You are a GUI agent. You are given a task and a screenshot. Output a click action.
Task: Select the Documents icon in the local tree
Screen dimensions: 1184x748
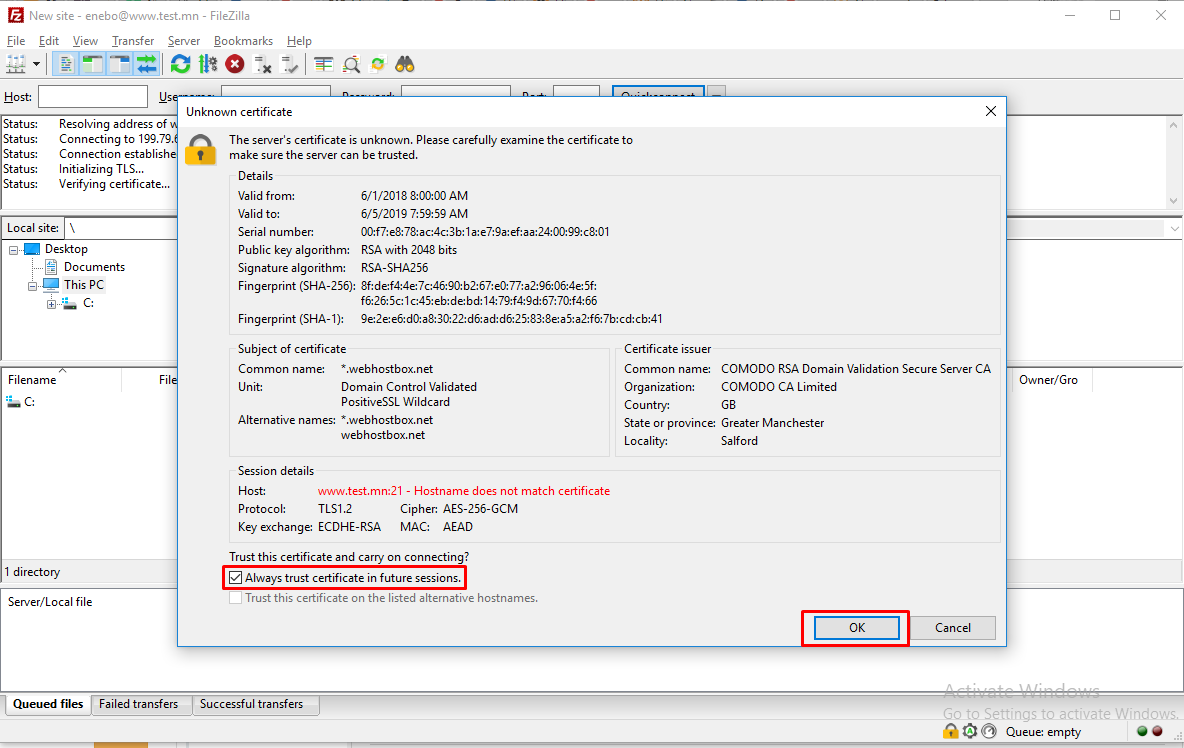point(51,266)
